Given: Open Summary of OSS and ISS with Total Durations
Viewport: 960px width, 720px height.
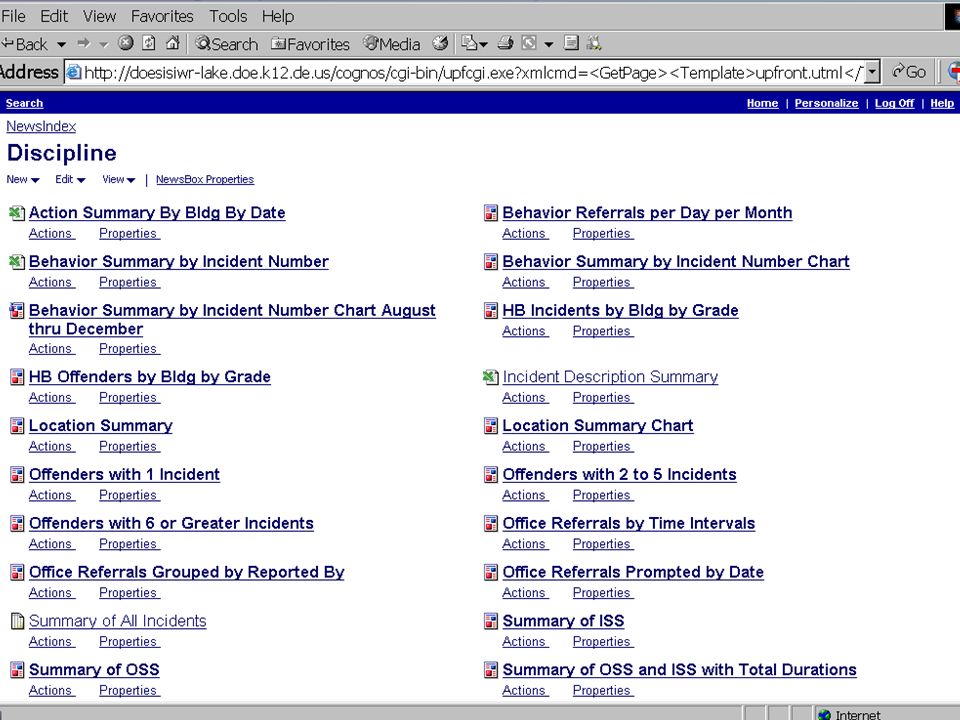Looking at the screenshot, I should coord(679,670).
